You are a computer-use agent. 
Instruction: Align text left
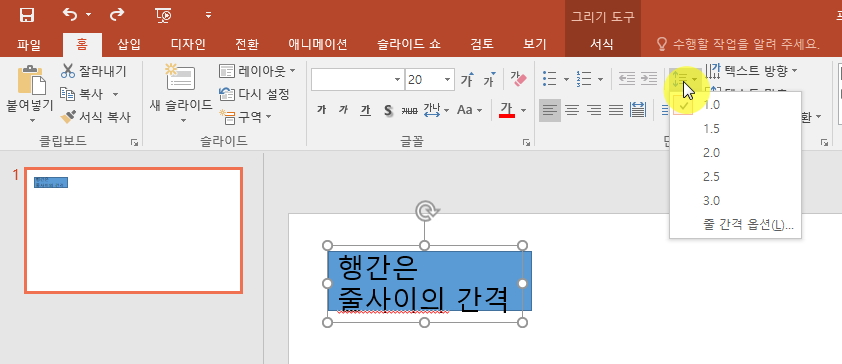click(549, 111)
